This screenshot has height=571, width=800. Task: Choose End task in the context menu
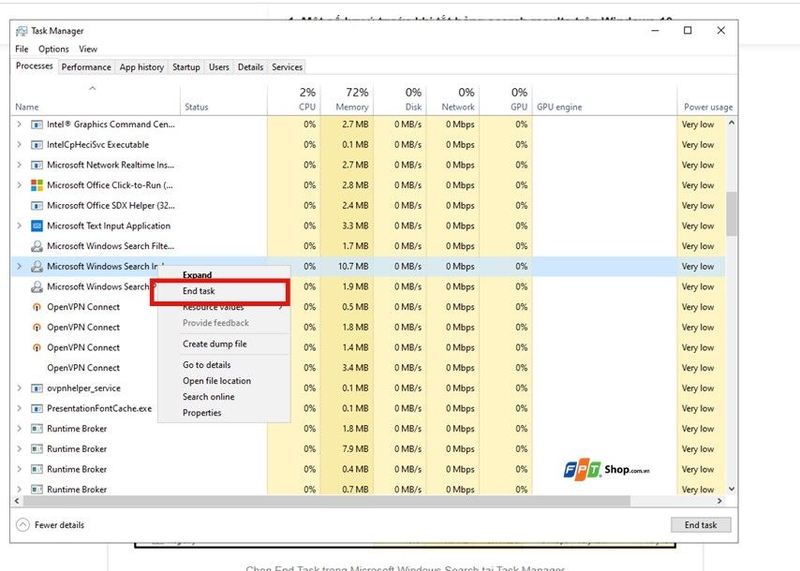coord(221,291)
